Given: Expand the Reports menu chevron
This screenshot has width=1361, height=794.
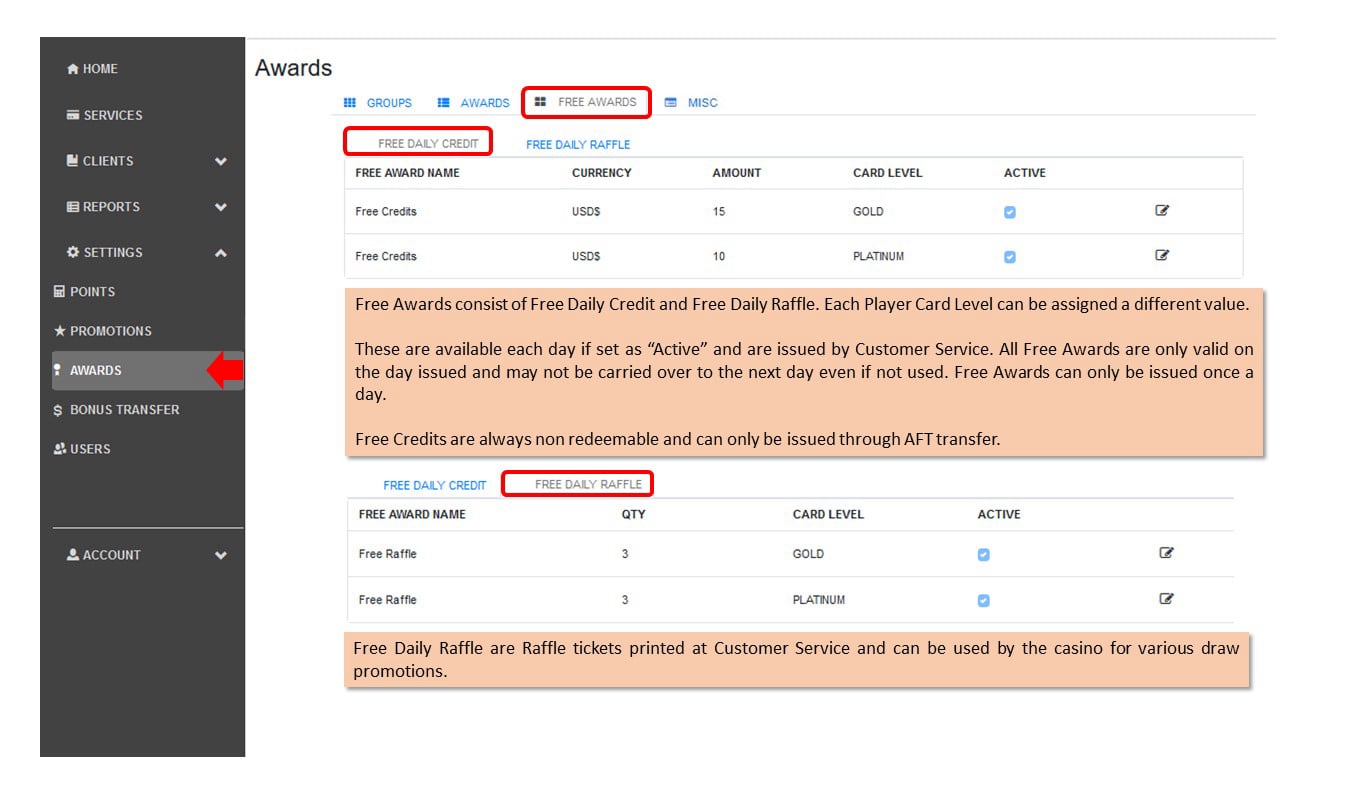Looking at the screenshot, I should pyautogui.click(x=221, y=207).
